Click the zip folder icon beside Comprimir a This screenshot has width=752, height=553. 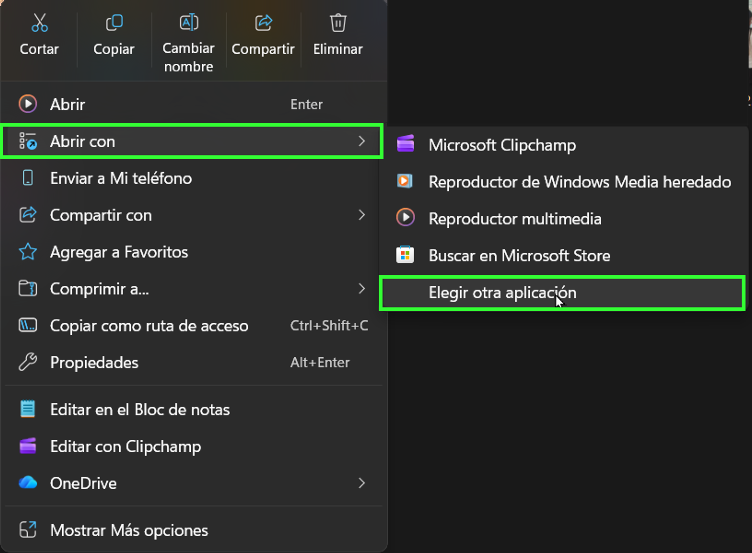pos(28,289)
